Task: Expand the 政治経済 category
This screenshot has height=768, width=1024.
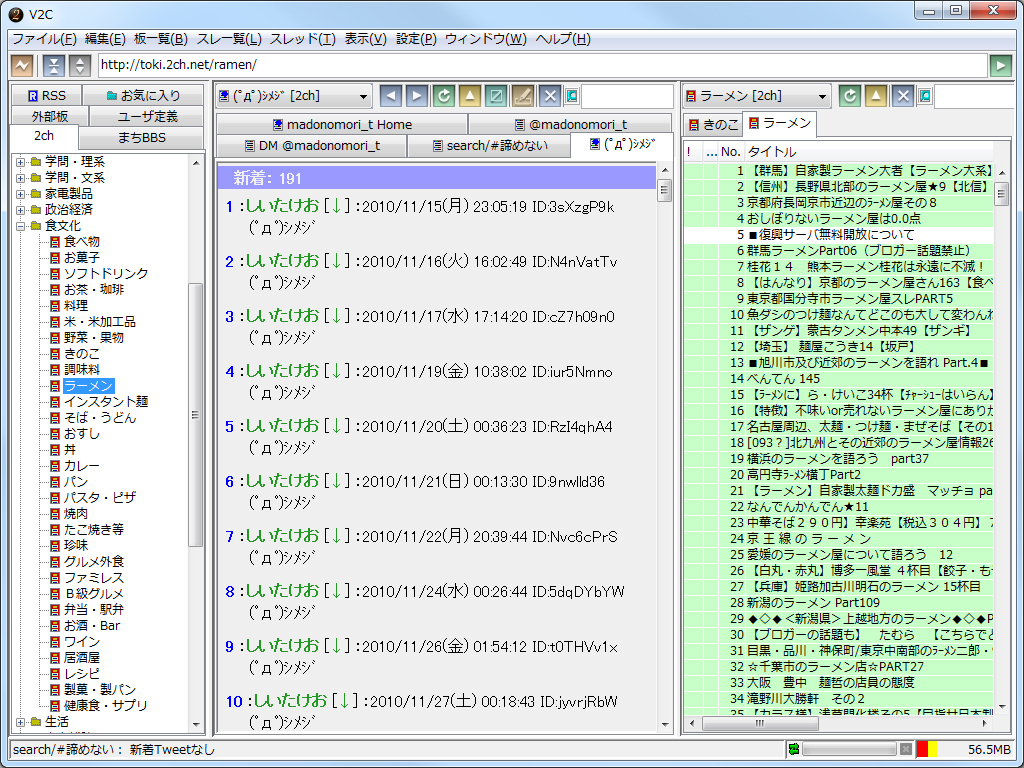Action: coord(20,210)
